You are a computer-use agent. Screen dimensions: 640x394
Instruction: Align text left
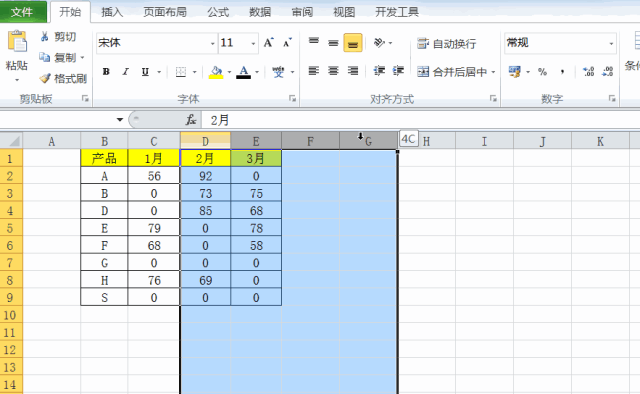coord(313,71)
